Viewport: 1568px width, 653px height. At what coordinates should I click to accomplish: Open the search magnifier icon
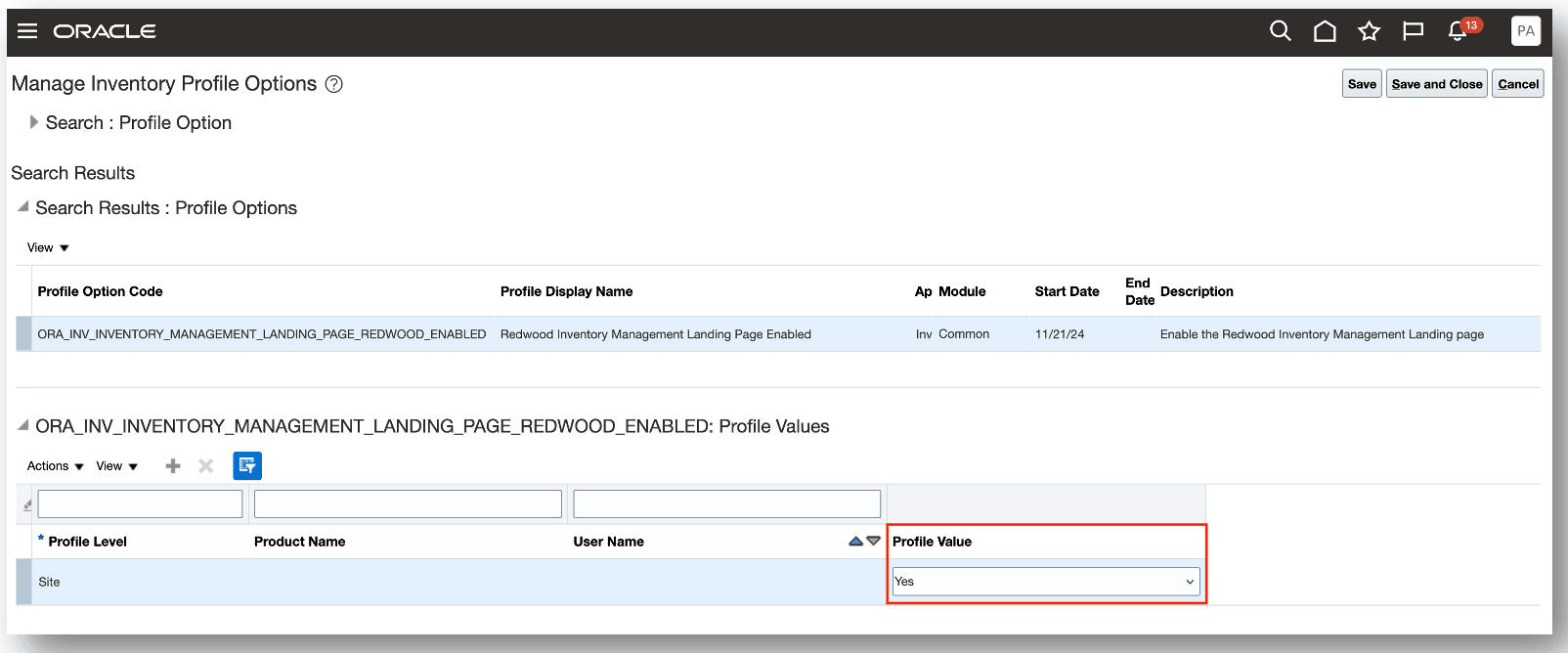tap(1280, 31)
